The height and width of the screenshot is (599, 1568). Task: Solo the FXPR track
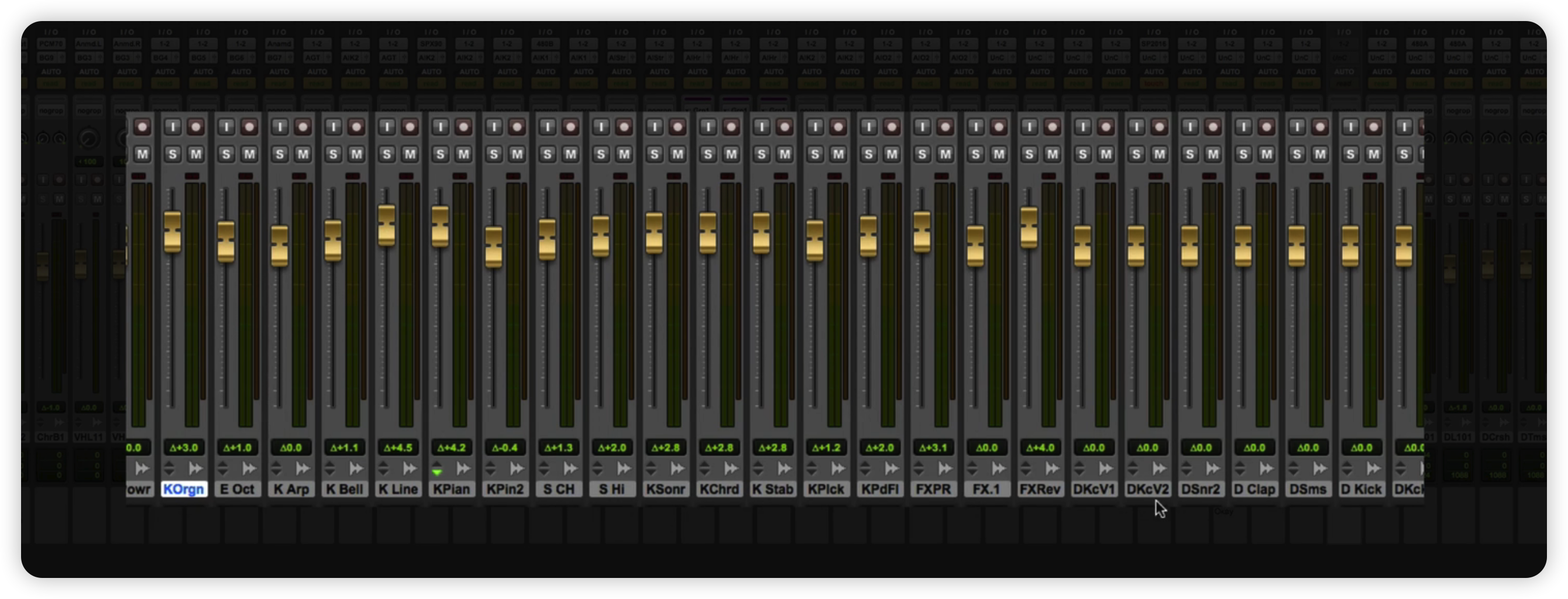point(922,154)
